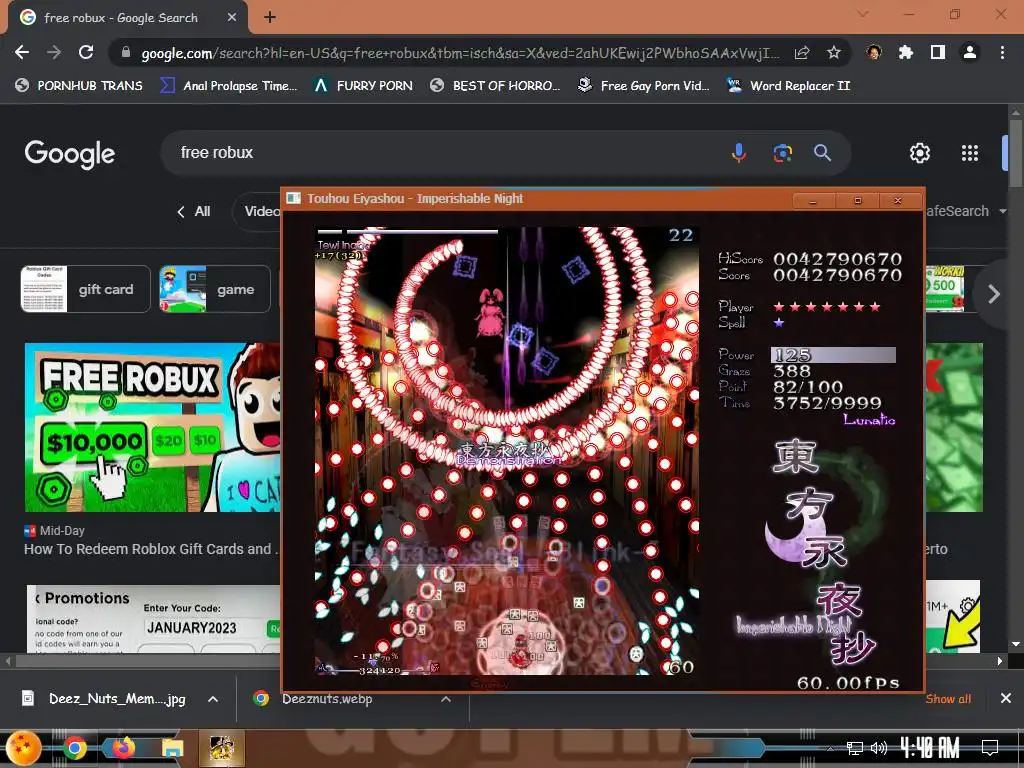The image size is (1024, 768).
Task: Click the Google logo
Action: (70, 153)
